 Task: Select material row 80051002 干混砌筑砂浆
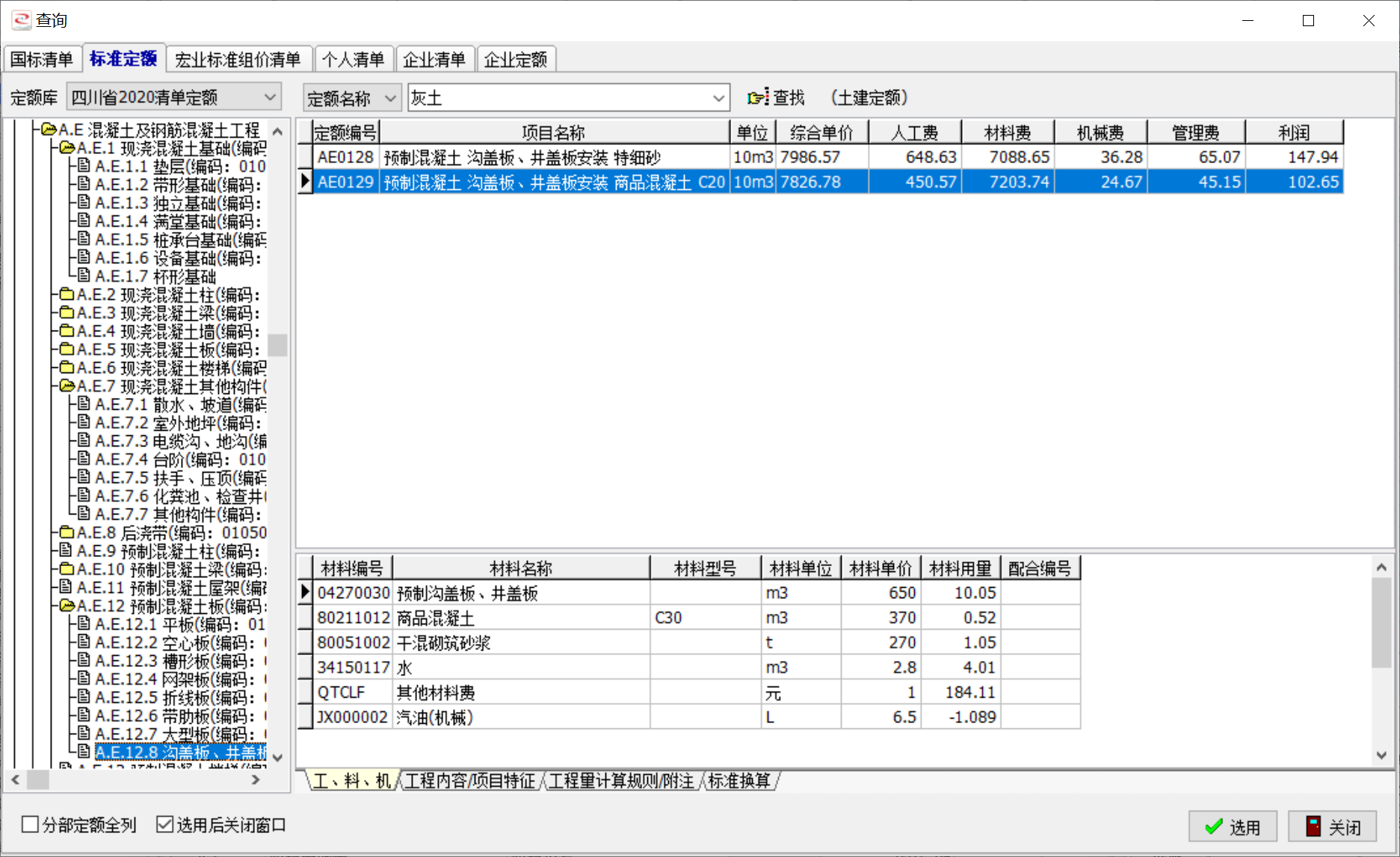coord(688,642)
